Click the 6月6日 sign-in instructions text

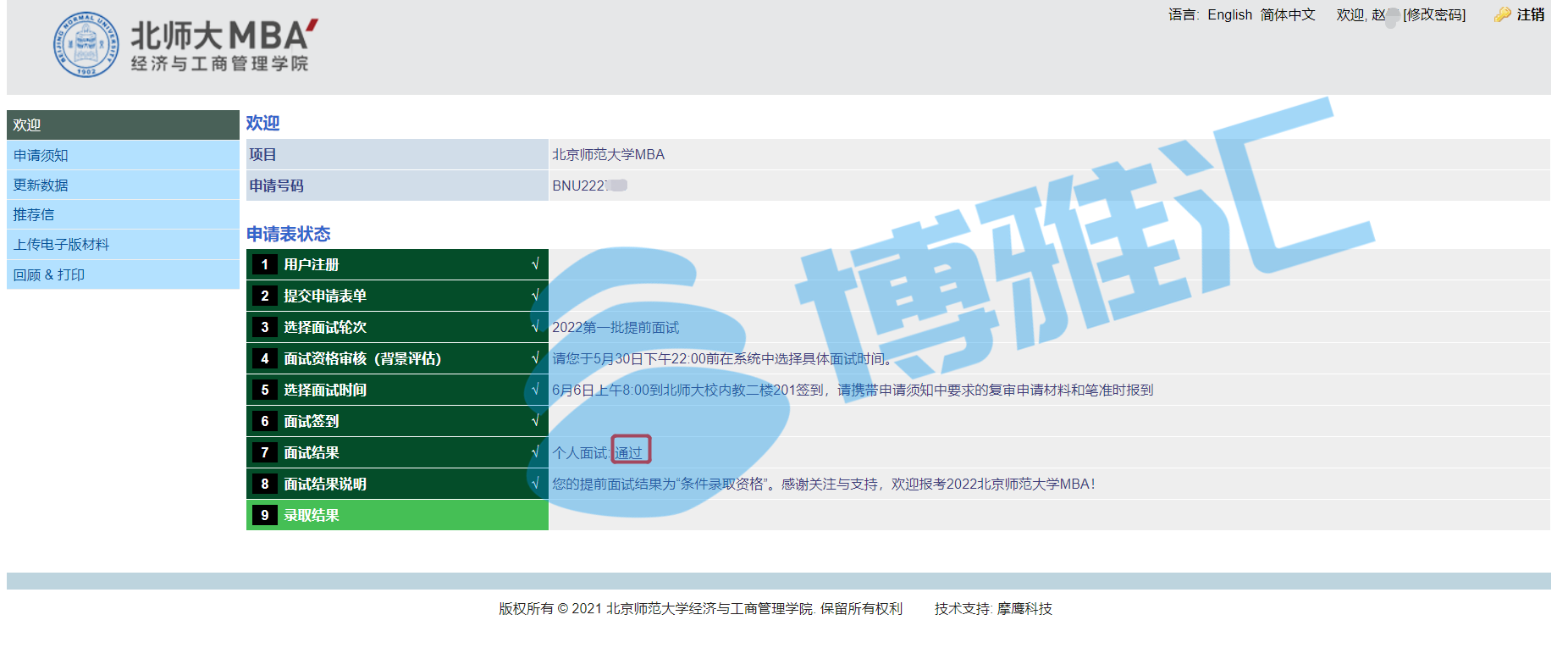853,390
